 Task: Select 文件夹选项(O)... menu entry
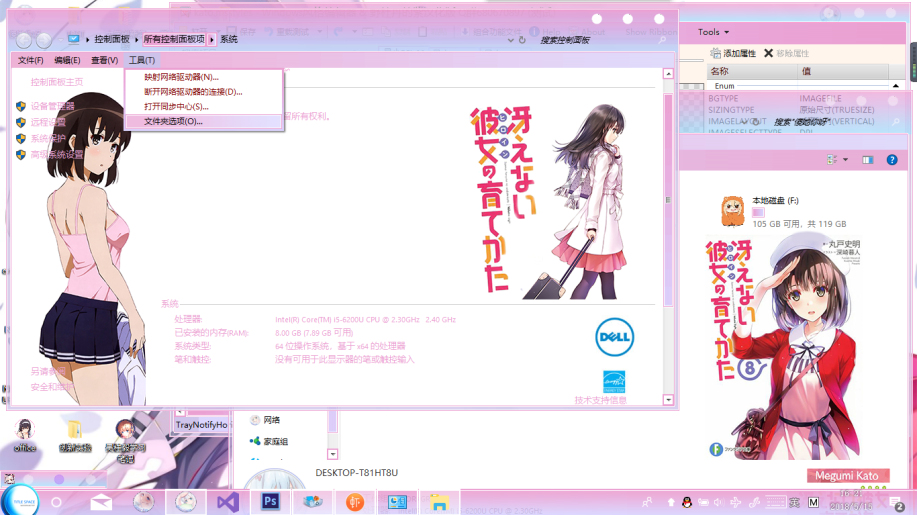tap(204, 122)
